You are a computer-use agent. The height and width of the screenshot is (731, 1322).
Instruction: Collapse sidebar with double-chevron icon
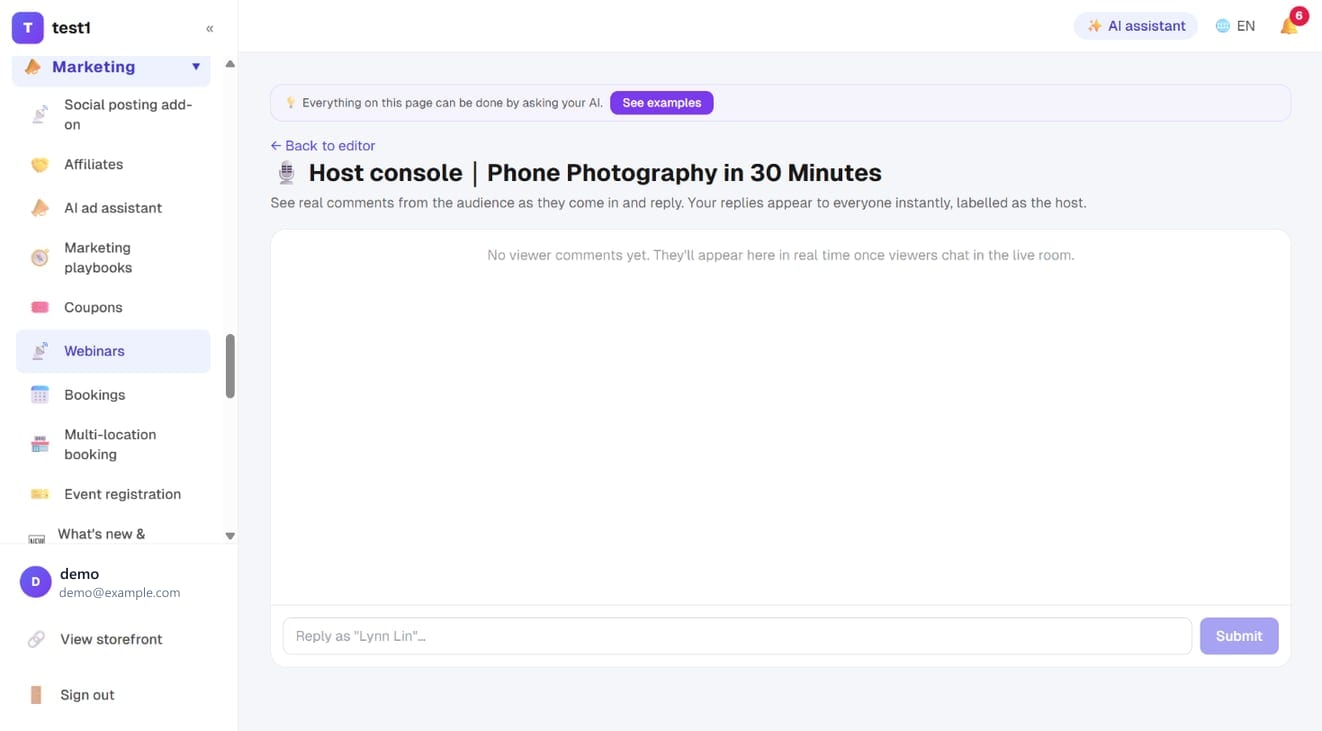click(x=210, y=28)
